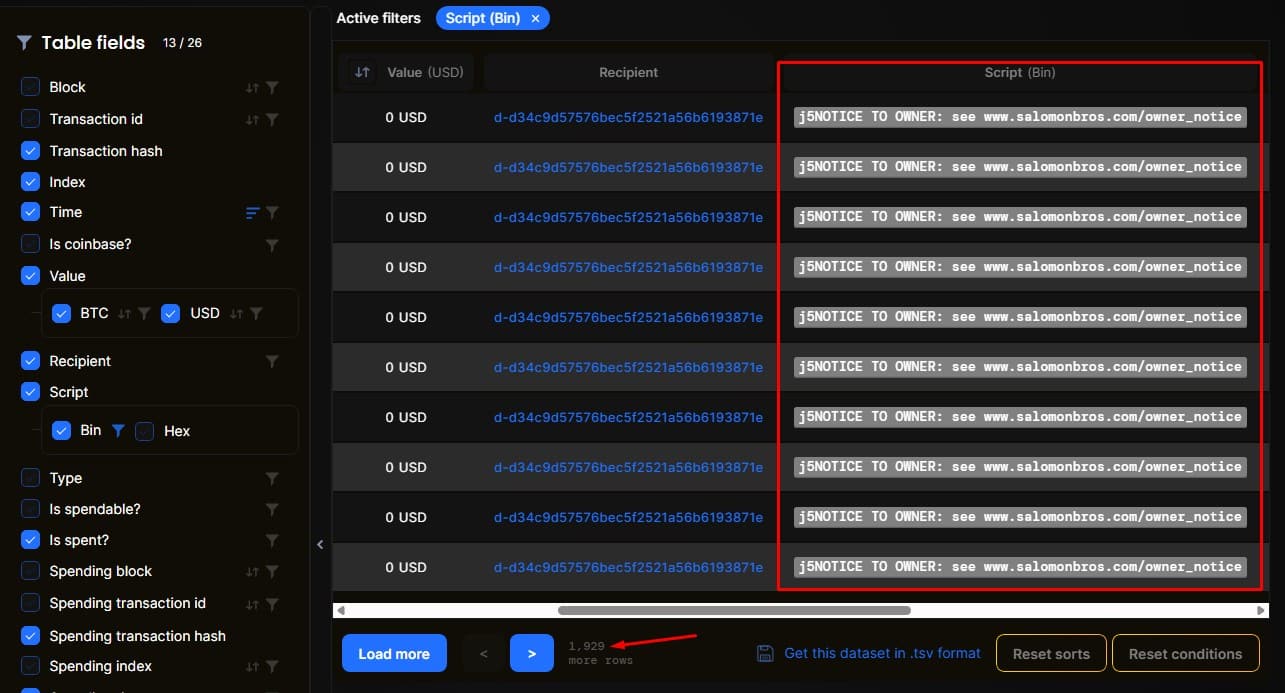Screen dimensions: 1285x693
Task: Uncheck the Script field checkbox
Action: (30, 392)
